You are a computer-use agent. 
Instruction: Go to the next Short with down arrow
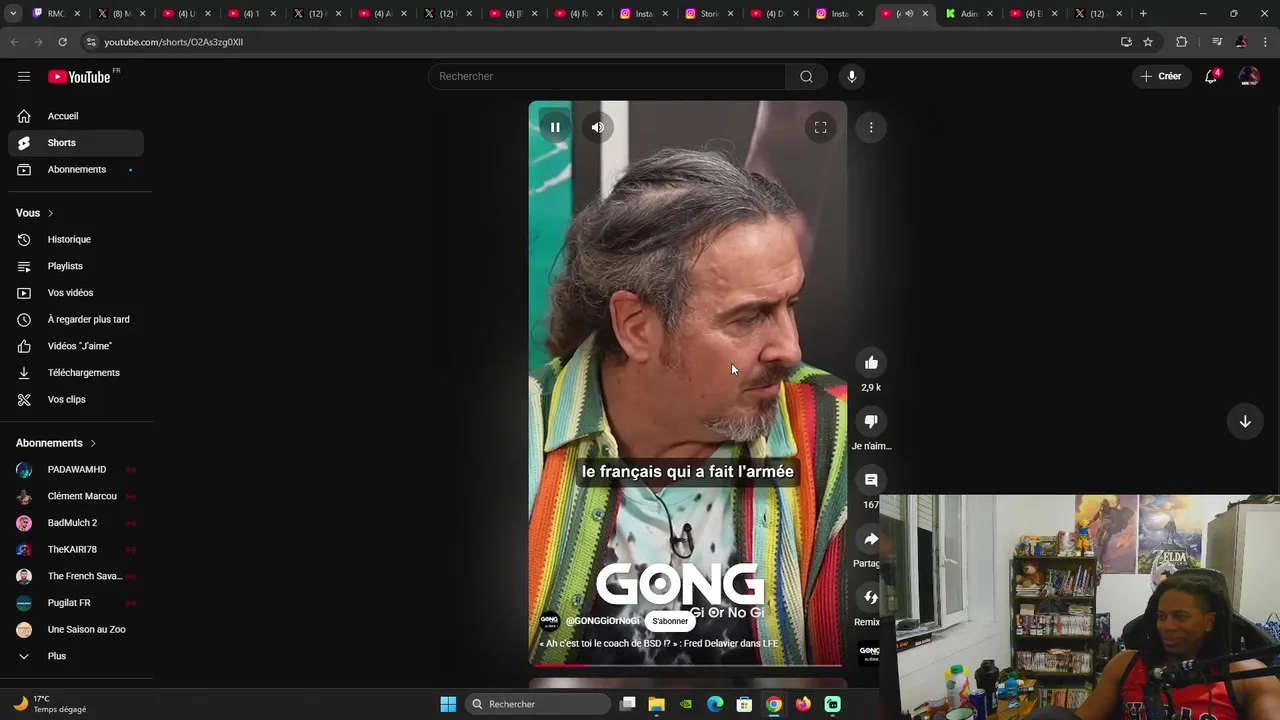point(1245,422)
